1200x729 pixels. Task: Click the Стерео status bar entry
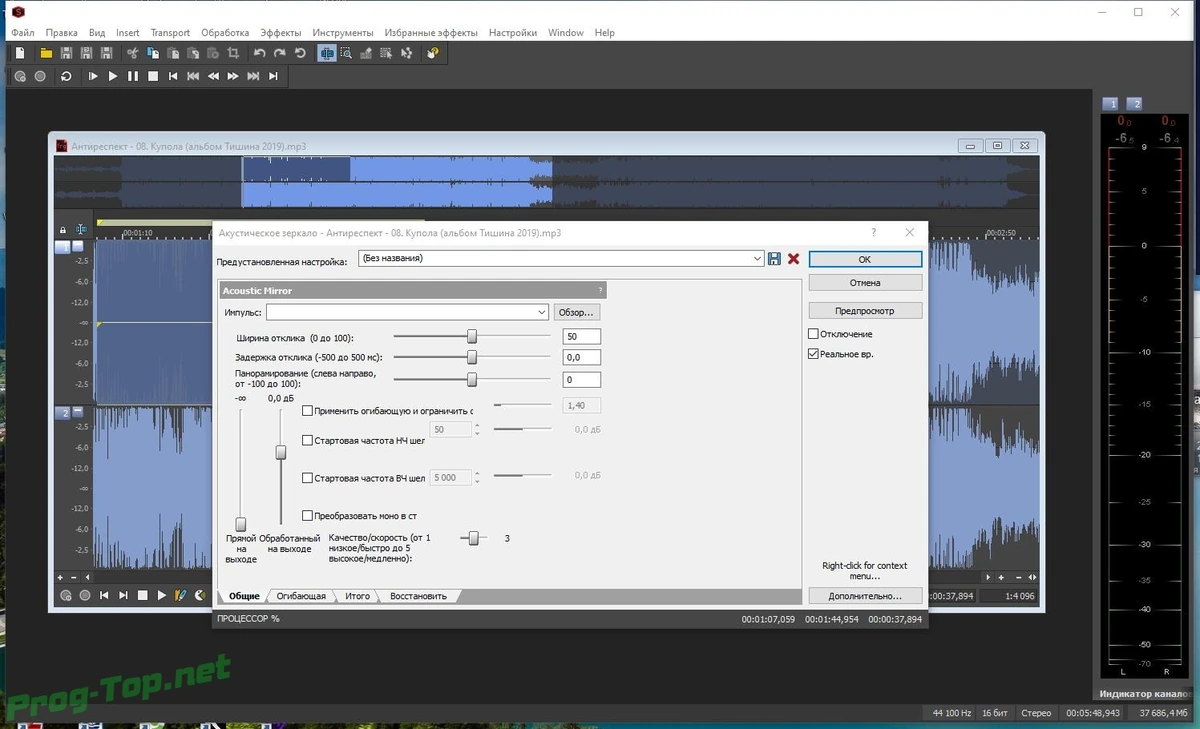click(x=1037, y=713)
